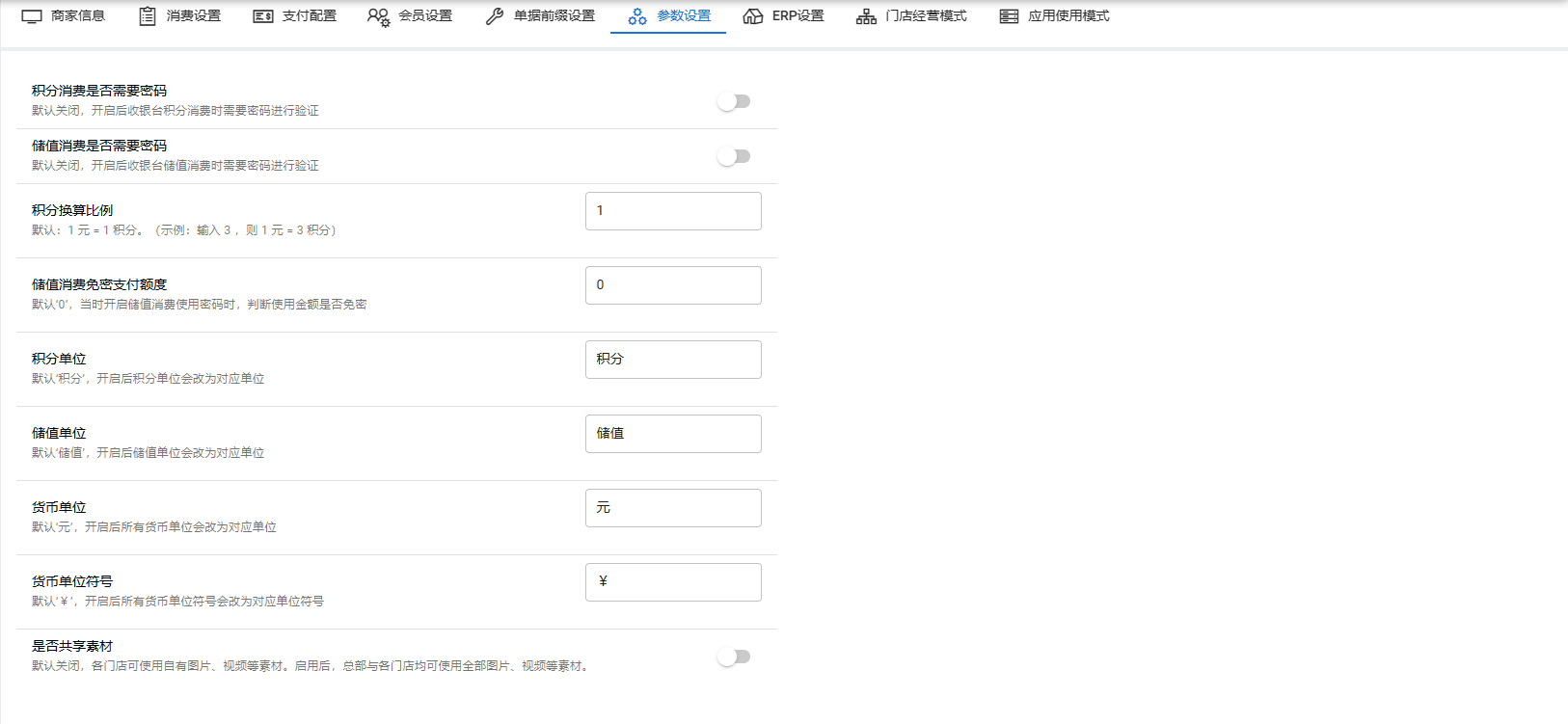Click the list icon beside 应用使用模式

click(x=1009, y=16)
